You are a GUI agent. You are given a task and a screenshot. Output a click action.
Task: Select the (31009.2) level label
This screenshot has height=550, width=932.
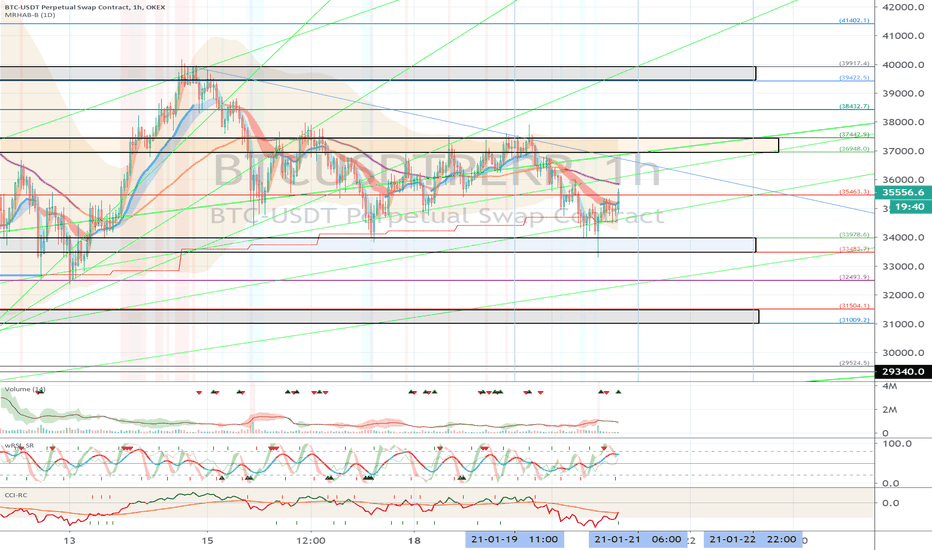click(854, 320)
